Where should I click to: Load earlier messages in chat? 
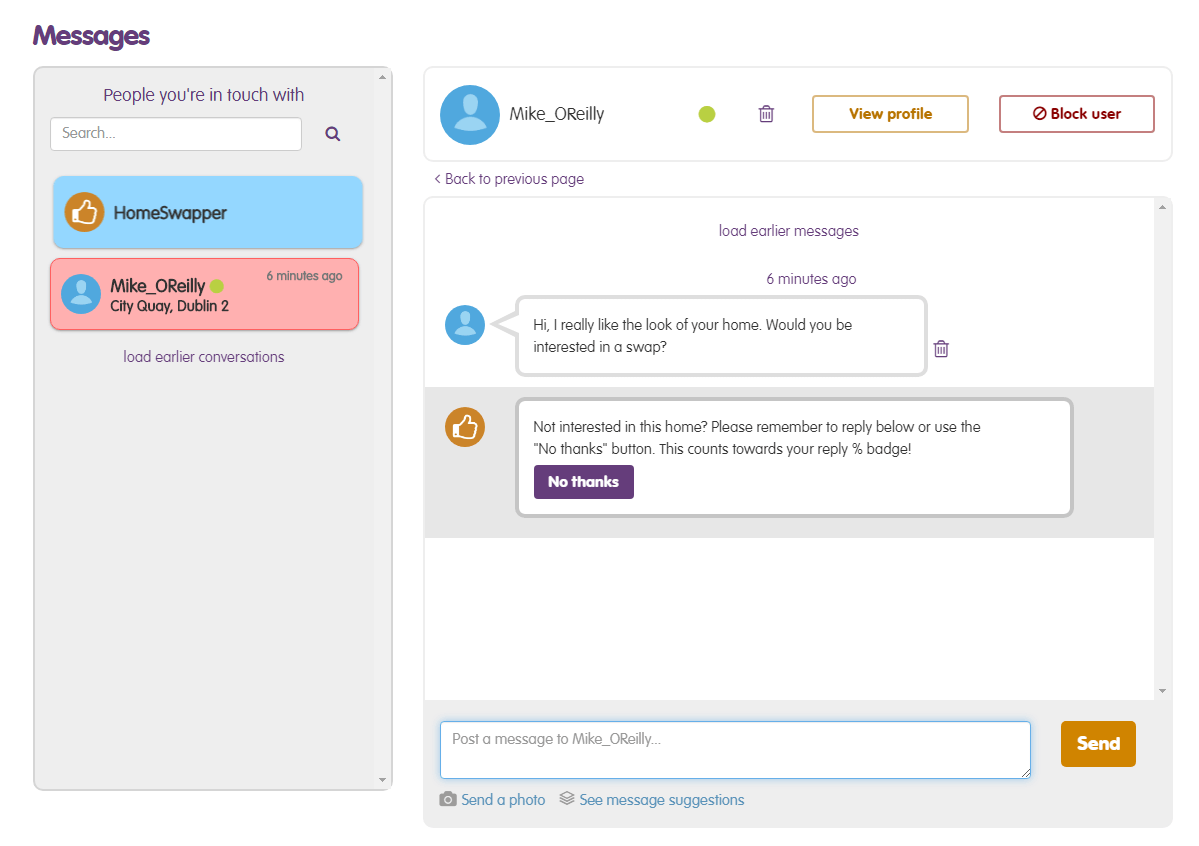point(788,231)
